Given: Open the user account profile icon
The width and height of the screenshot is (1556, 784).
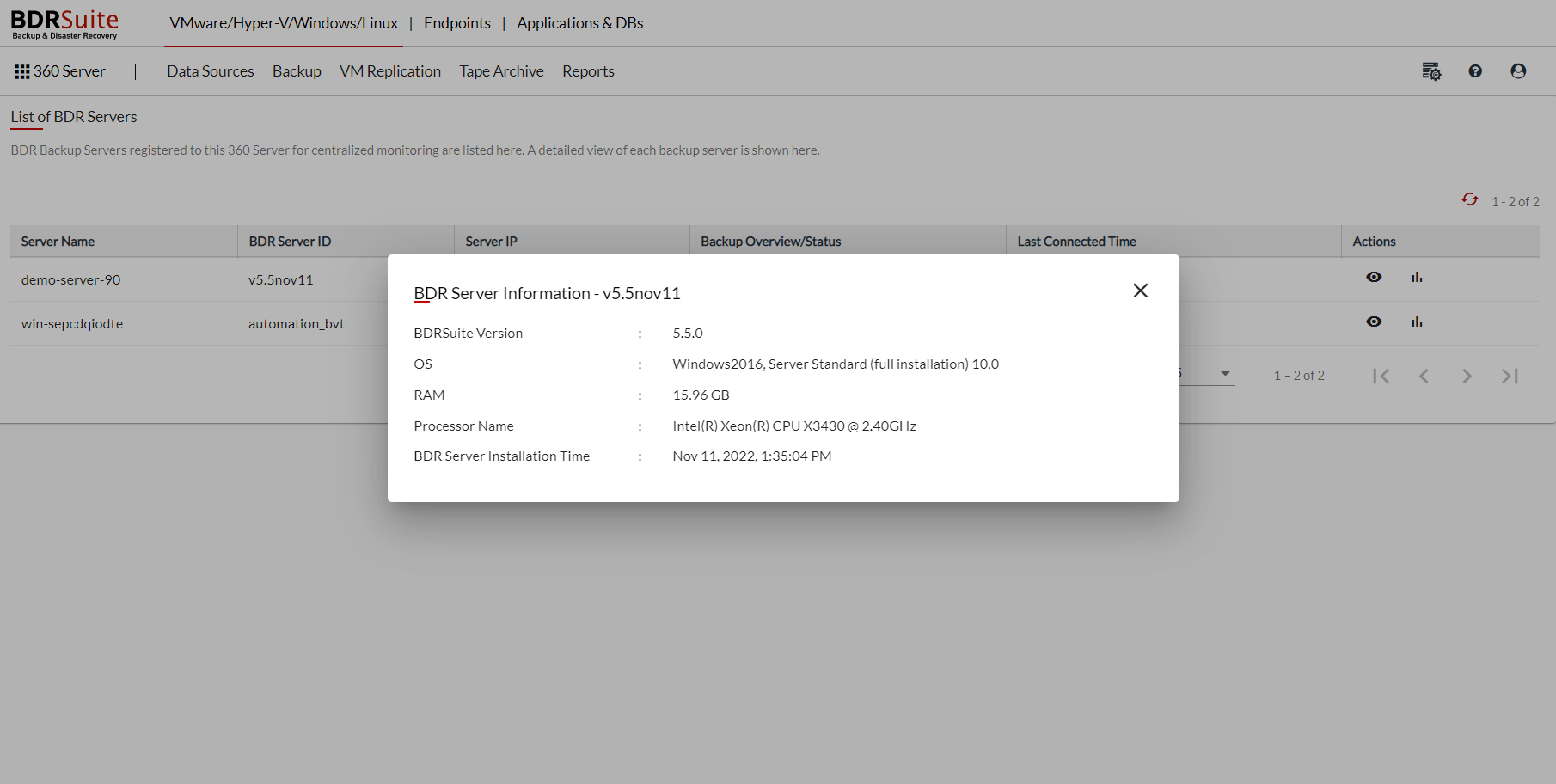Looking at the screenshot, I should coord(1518,71).
